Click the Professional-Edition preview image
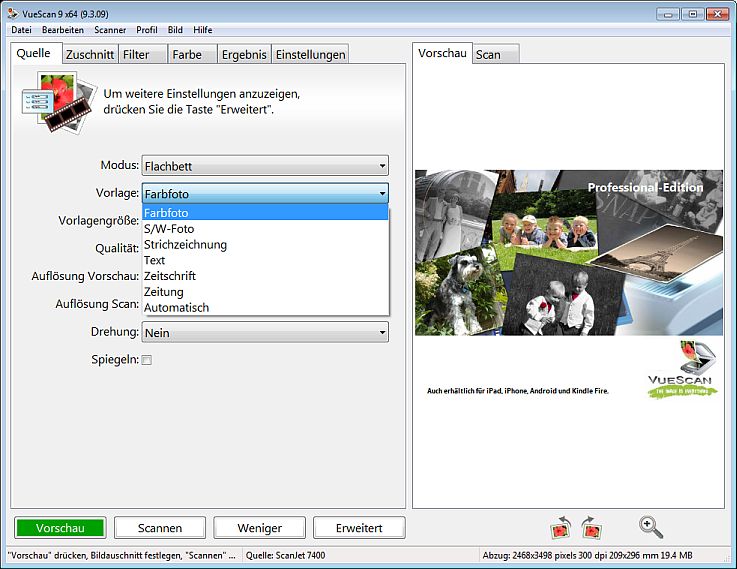737x569 pixels. (x=569, y=253)
